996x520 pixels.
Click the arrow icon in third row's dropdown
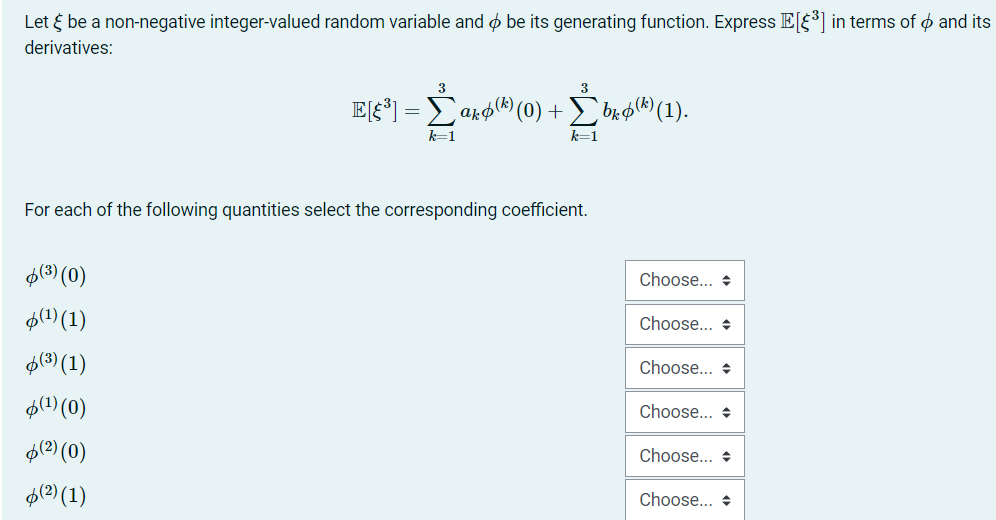pos(727,368)
